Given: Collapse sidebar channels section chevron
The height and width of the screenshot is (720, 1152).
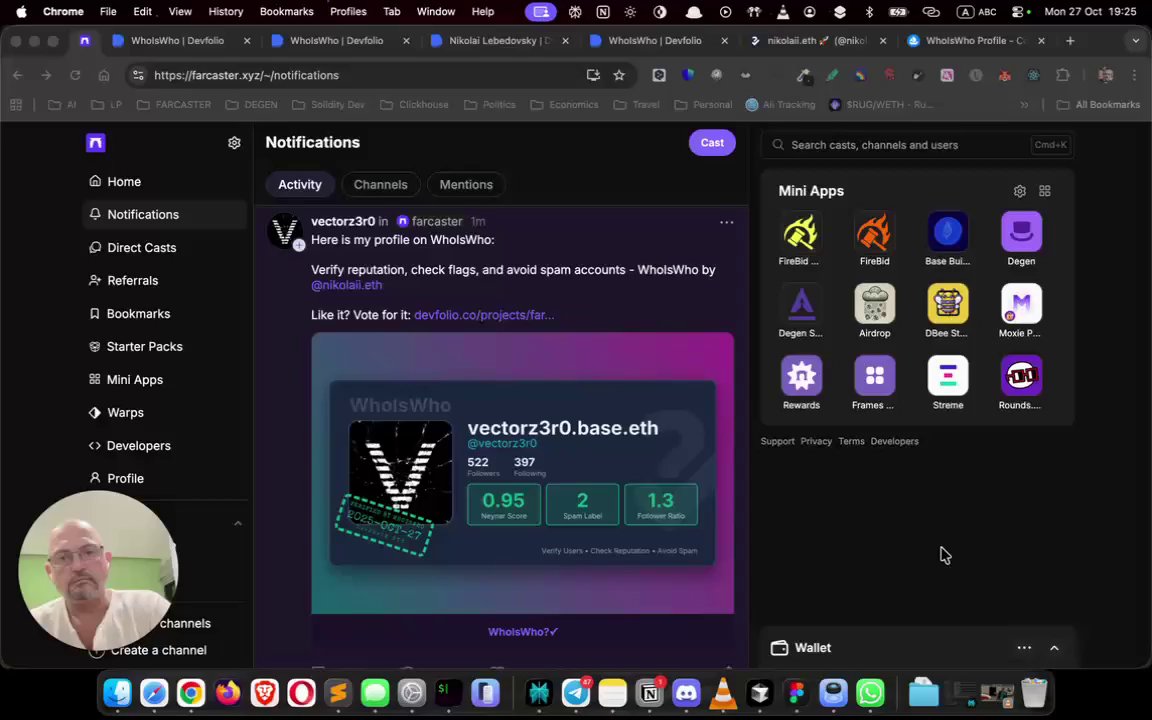Looking at the screenshot, I should coord(237,524).
